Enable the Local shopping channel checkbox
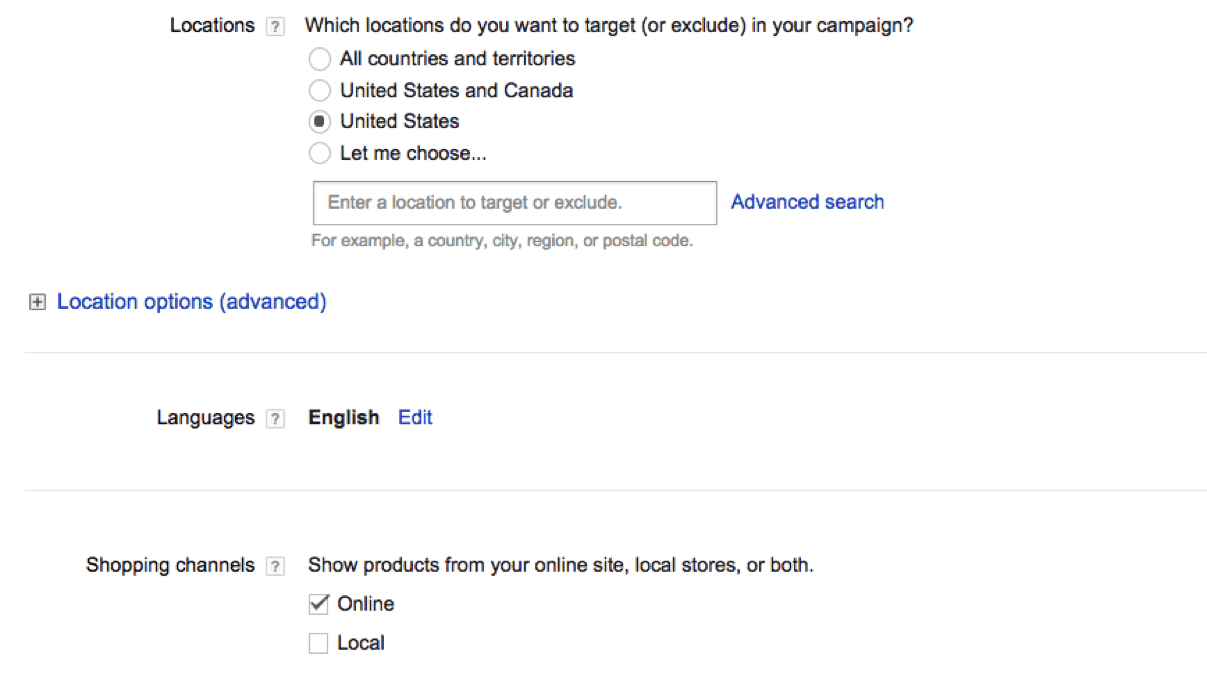The height and width of the screenshot is (678, 1207). [x=319, y=644]
